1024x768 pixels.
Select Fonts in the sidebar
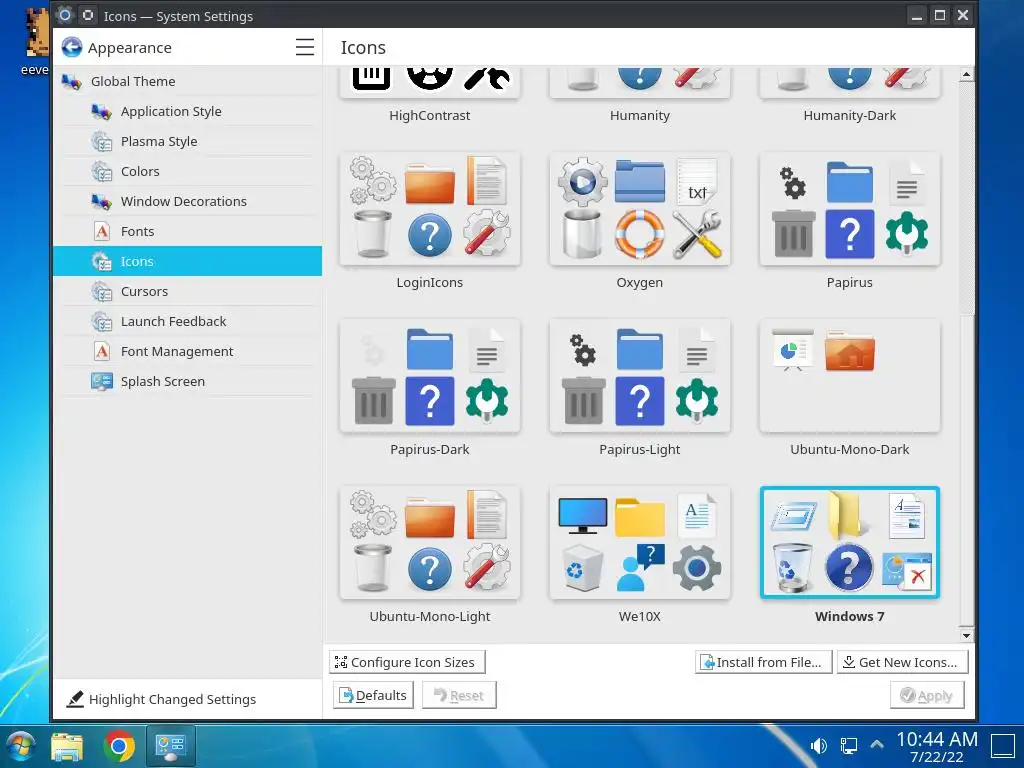(x=187, y=231)
